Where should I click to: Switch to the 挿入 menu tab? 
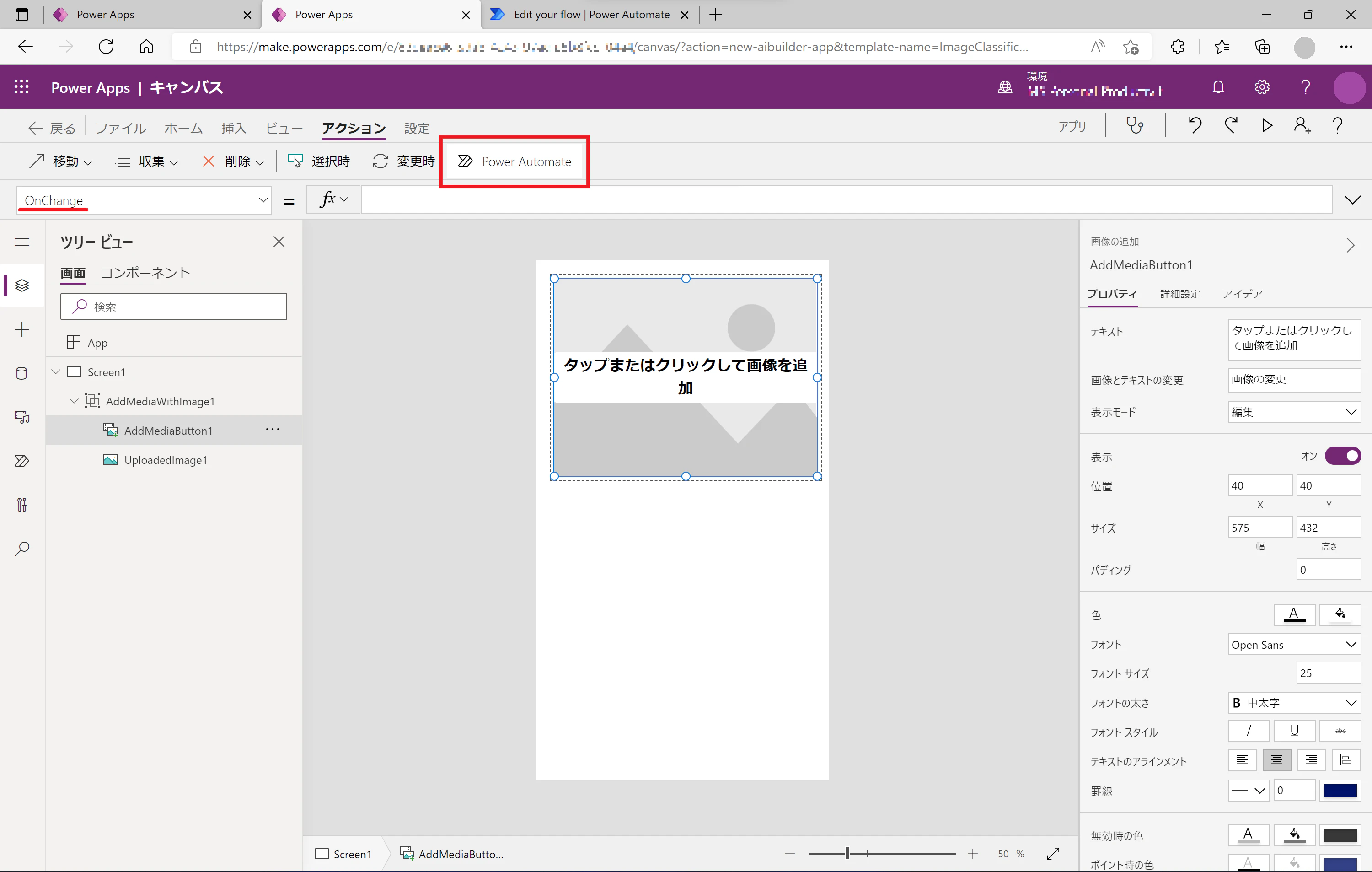coord(234,128)
